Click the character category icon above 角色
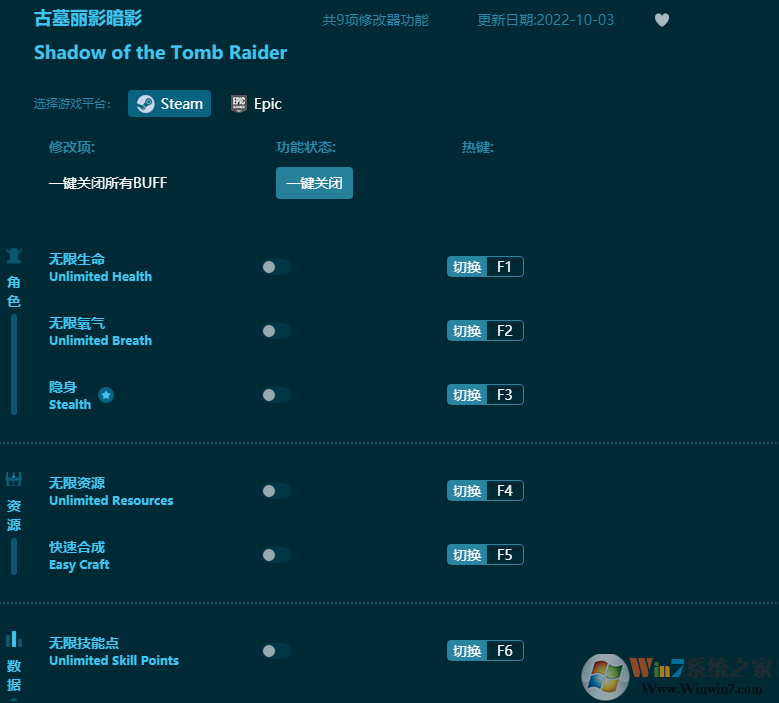This screenshot has width=779, height=703. pos(14,256)
